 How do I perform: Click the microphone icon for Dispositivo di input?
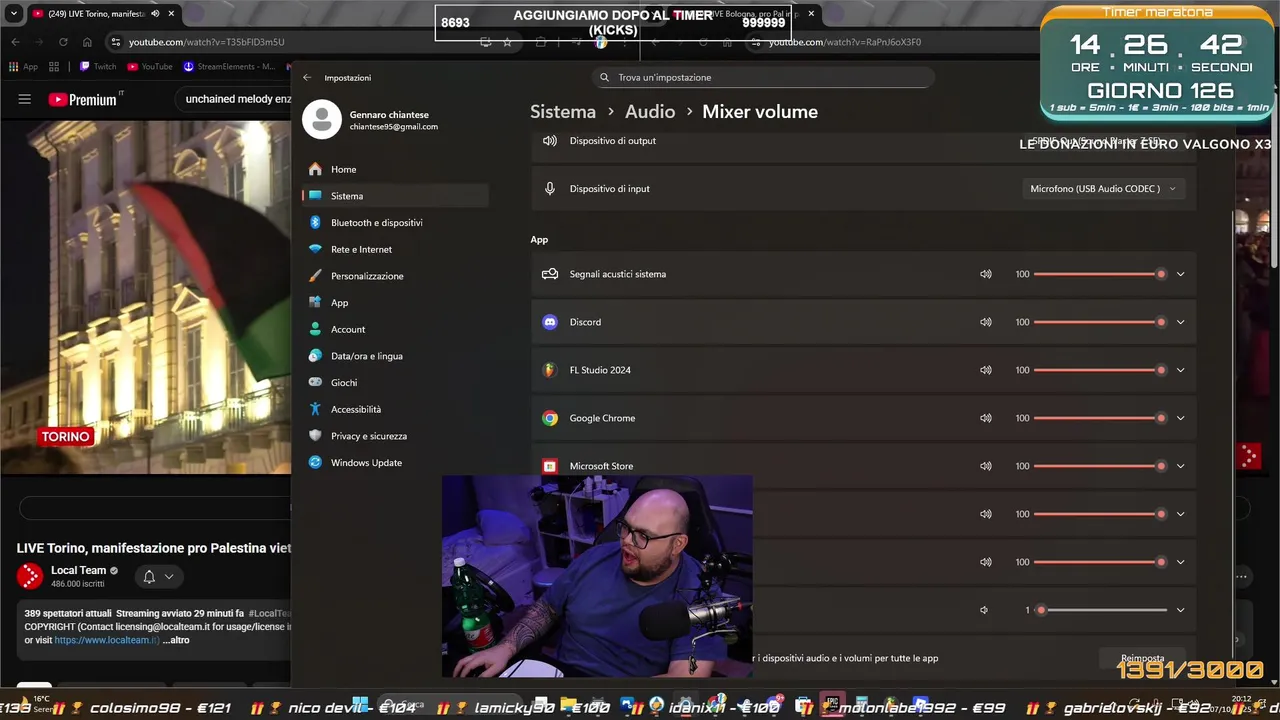pyautogui.click(x=549, y=188)
